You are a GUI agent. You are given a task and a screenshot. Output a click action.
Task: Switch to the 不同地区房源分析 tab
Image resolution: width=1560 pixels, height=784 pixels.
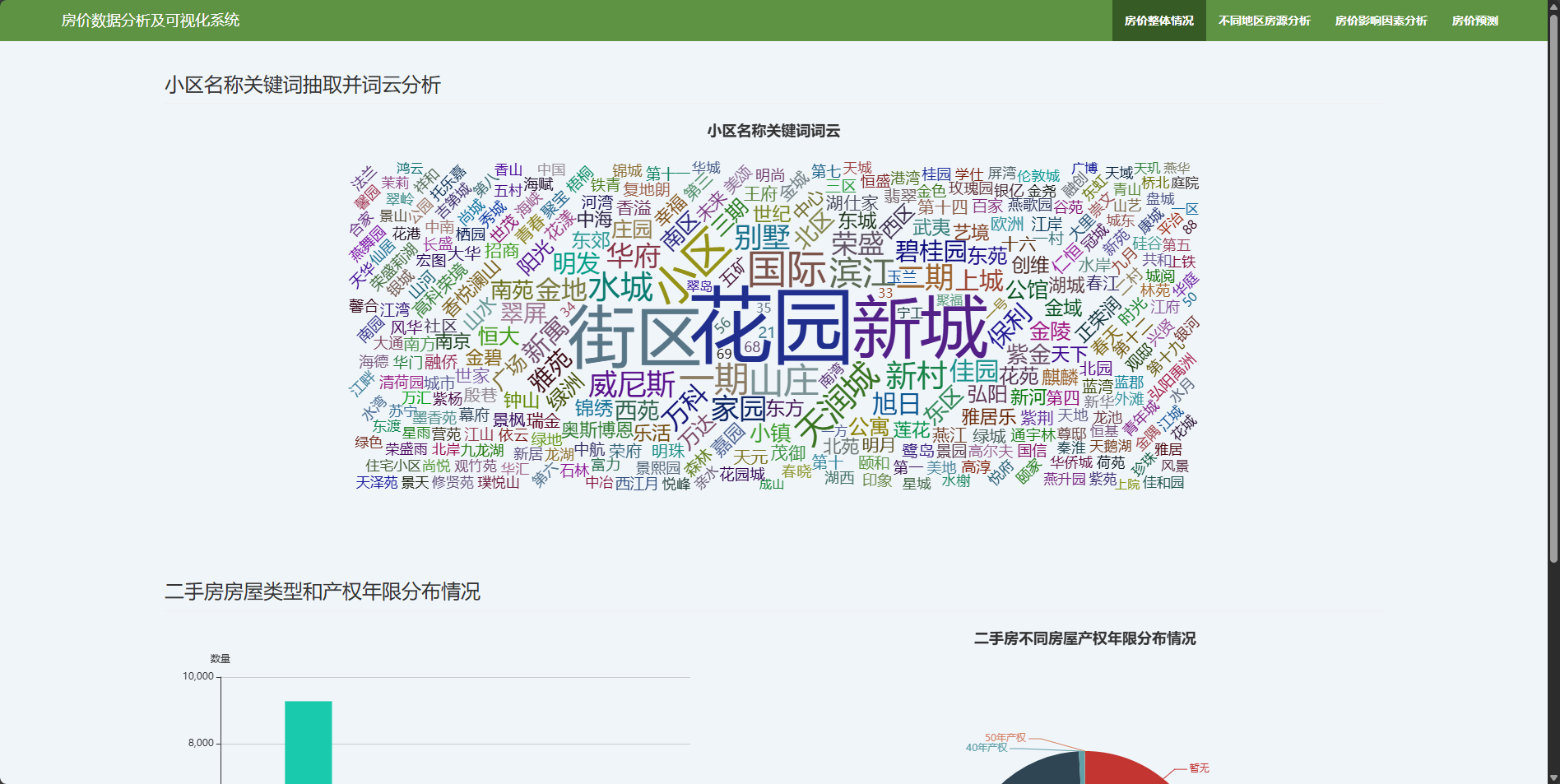coord(1264,21)
